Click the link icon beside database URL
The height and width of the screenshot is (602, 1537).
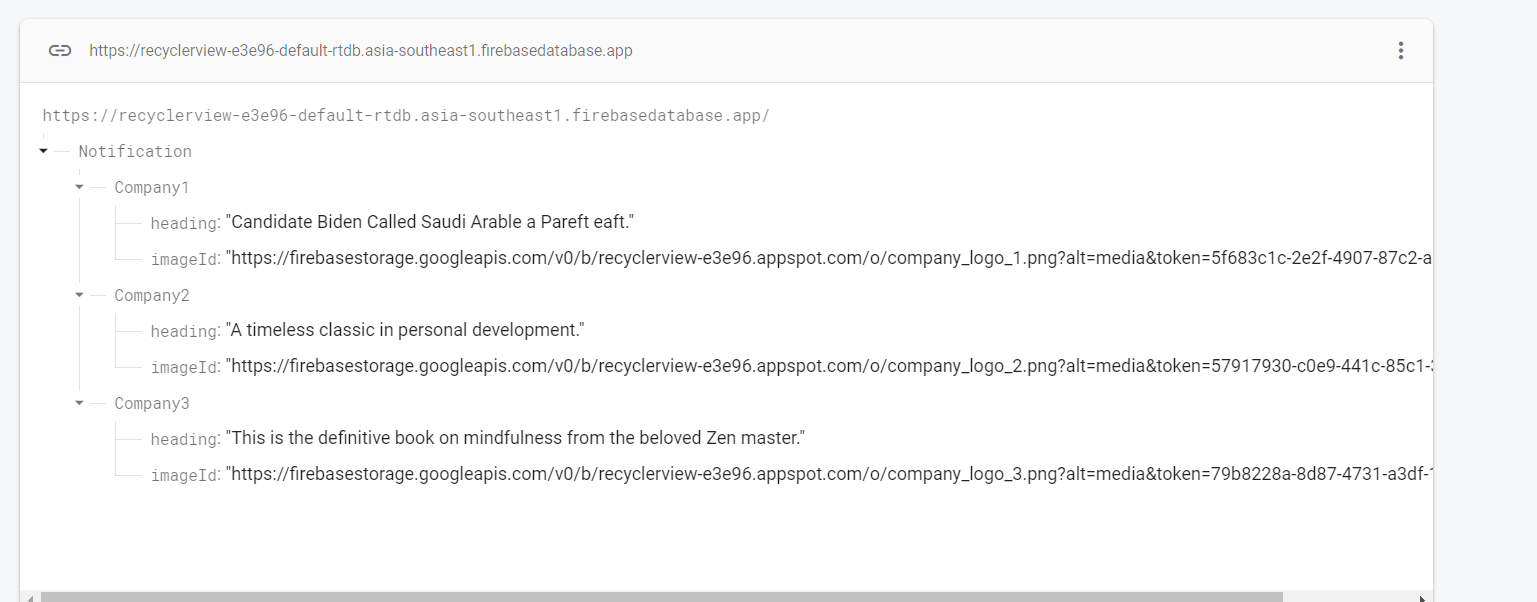pos(60,51)
